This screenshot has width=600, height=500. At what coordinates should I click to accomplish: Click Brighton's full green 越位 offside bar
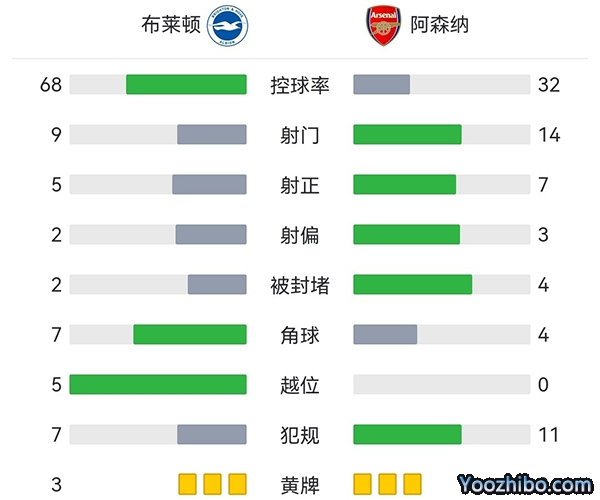pyautogui.click(x=158, y=385)
